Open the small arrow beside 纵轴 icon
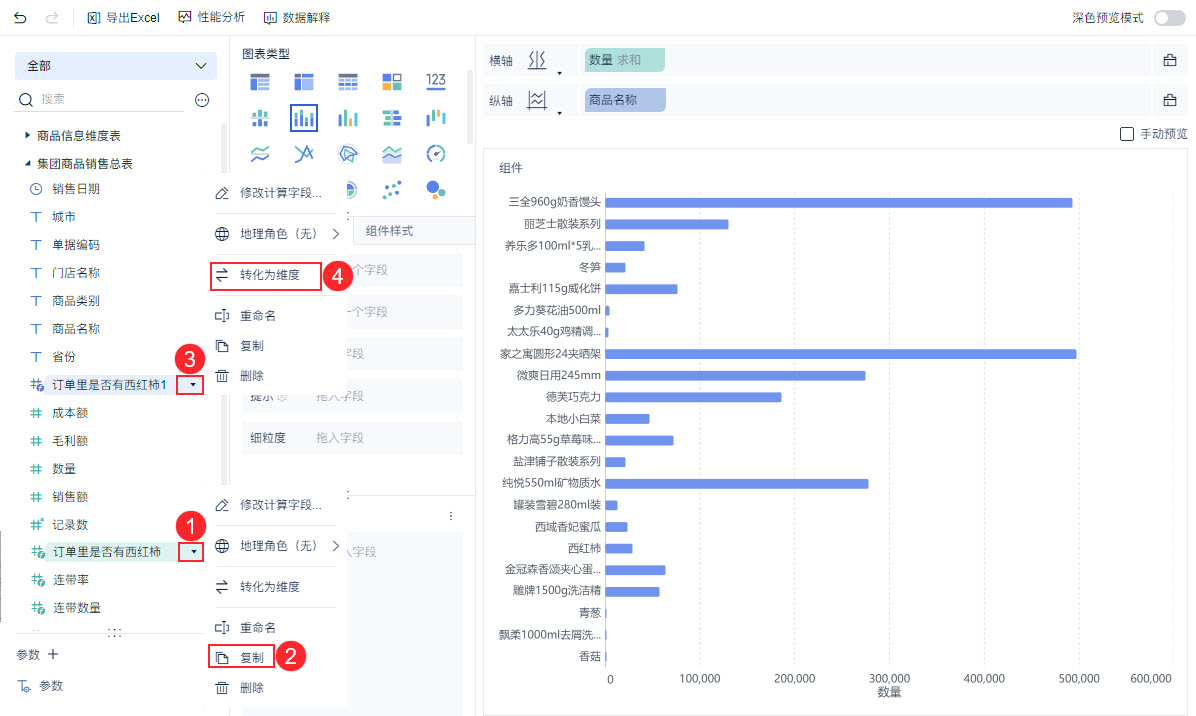The image size is (1196, 716). tap(560, 113)
